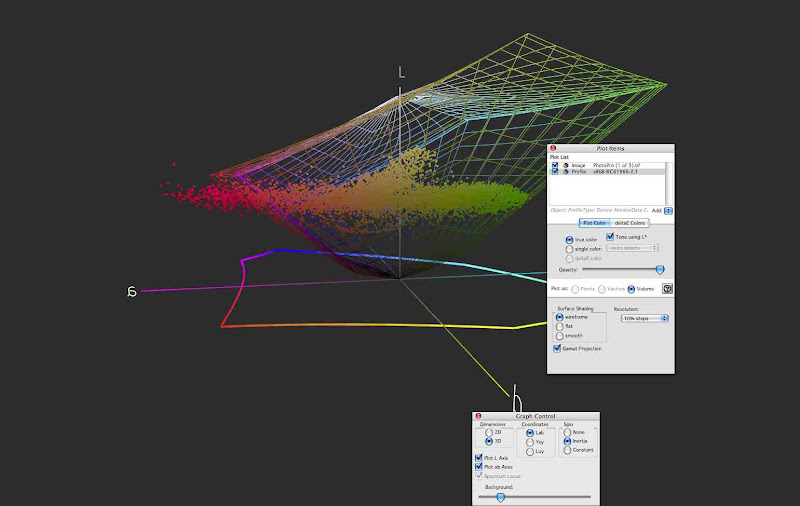The image size is (800, 506).
Task: Select flat surface shading
Action: tap(560, 326)
